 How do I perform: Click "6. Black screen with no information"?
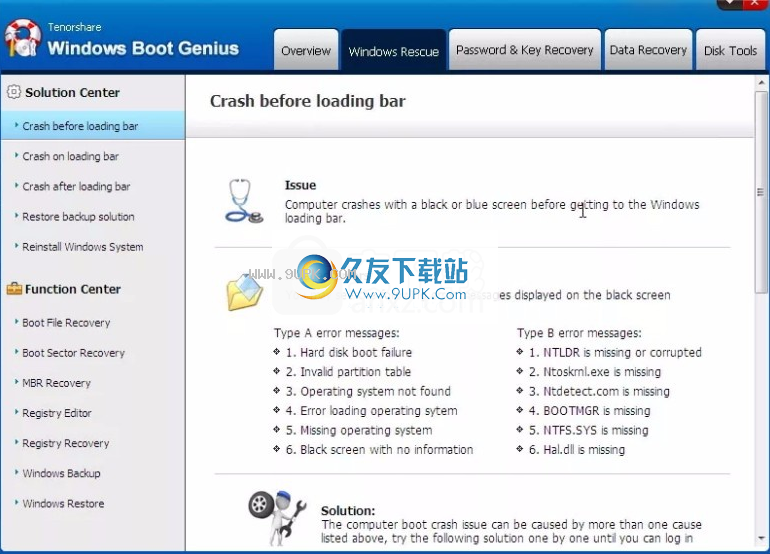[x=379, y=449]
